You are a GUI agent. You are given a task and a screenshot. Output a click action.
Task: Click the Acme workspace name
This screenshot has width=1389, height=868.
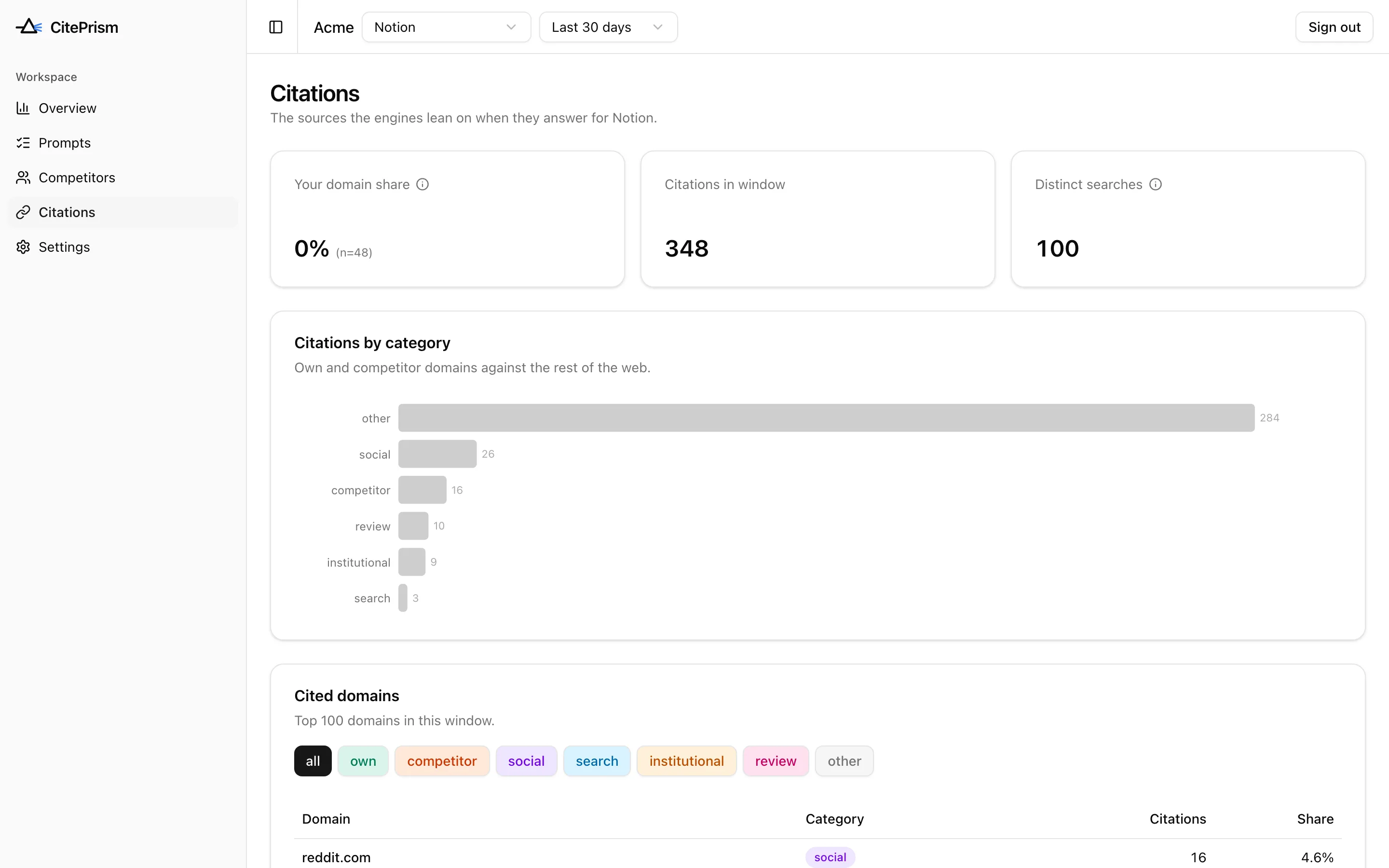coord(333,27)
